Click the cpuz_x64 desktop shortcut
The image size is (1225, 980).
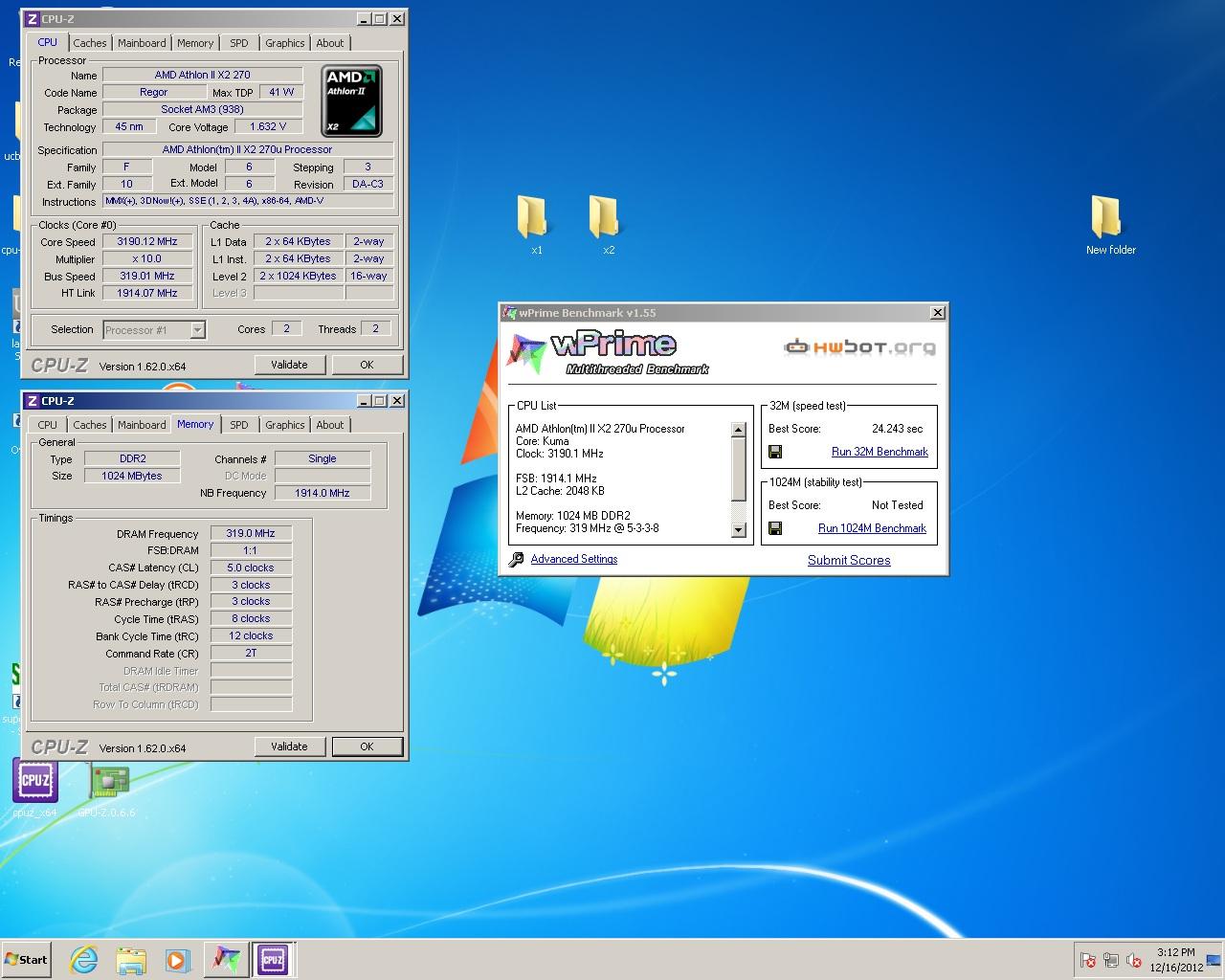35,780
